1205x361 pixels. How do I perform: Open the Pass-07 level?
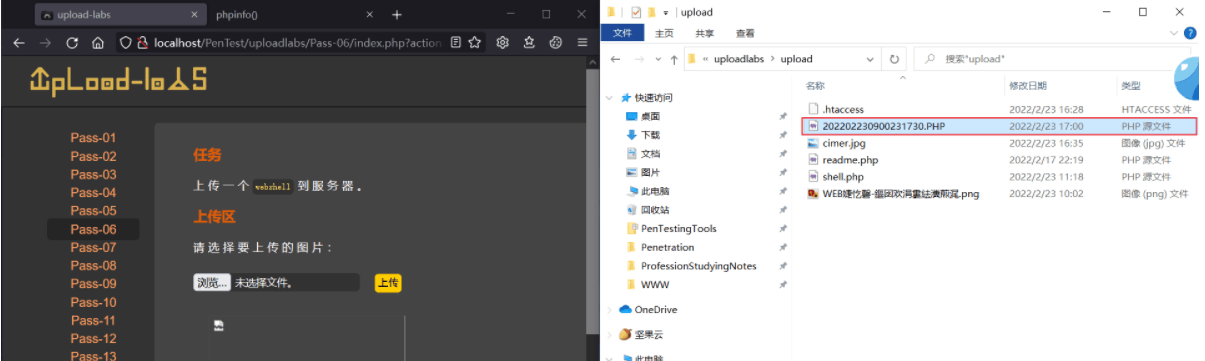click(x=93, y=247)
